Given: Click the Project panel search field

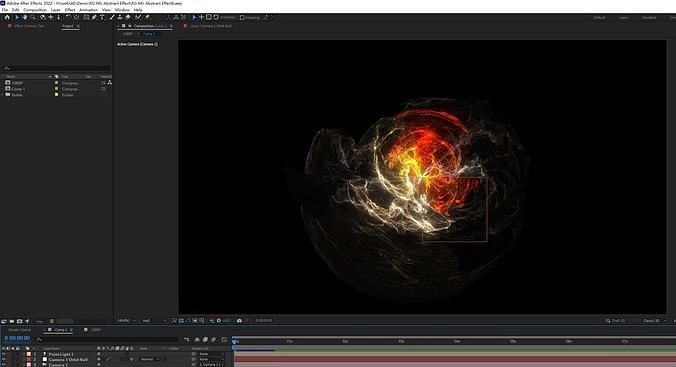Looking at the screenshot, I should click(56, 68).
